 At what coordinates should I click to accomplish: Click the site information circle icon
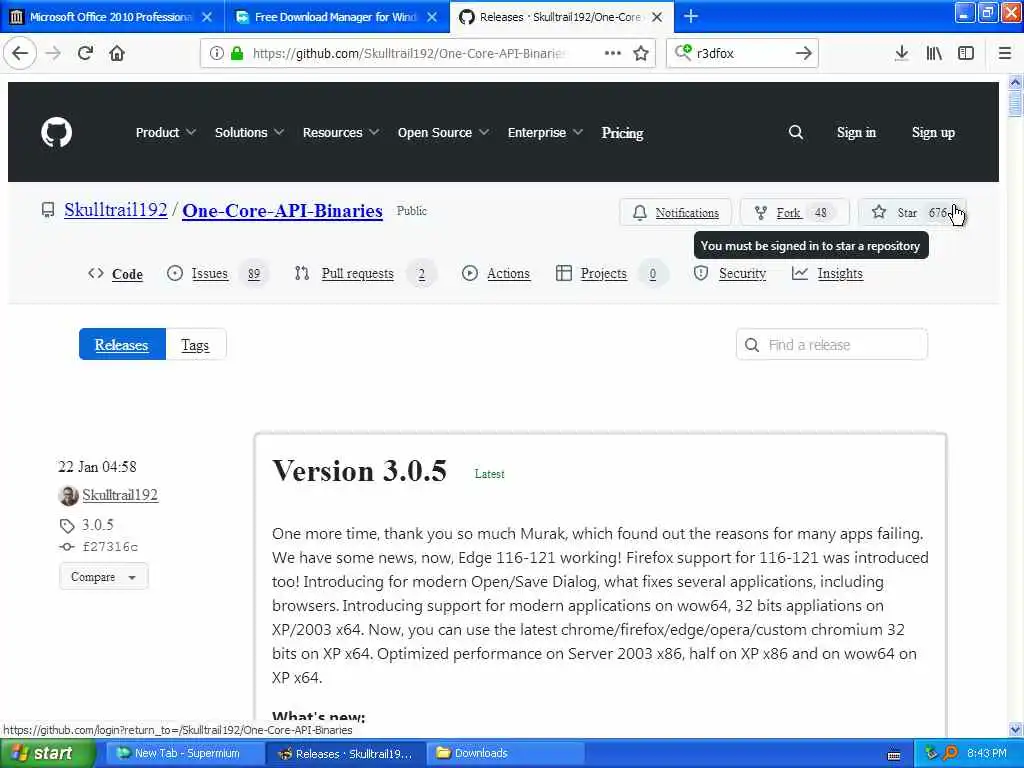217,54
